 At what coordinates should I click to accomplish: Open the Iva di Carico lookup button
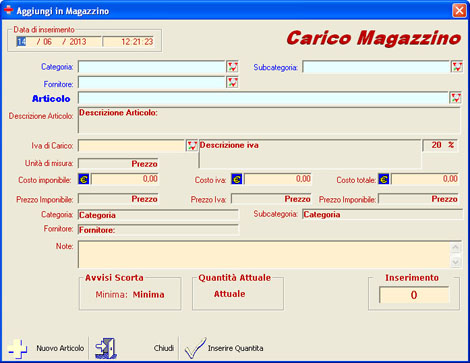click(192, 145)
